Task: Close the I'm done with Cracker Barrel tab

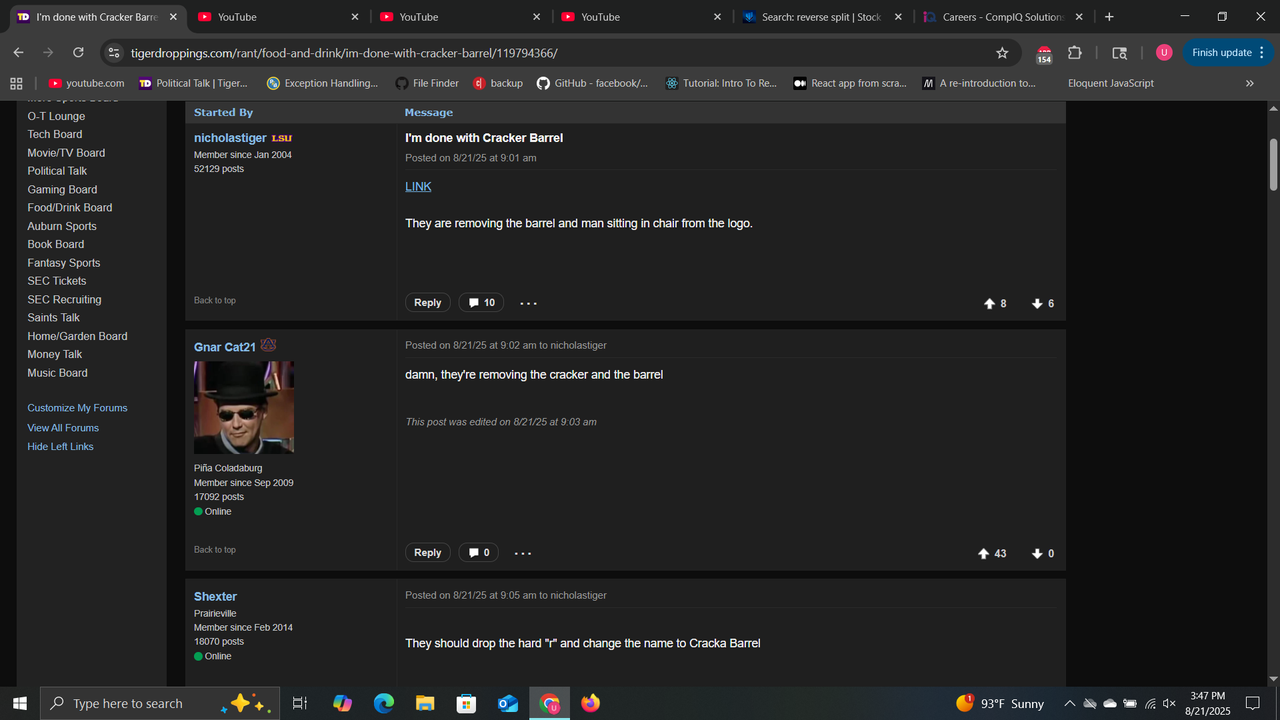Action: coord(173,17)
